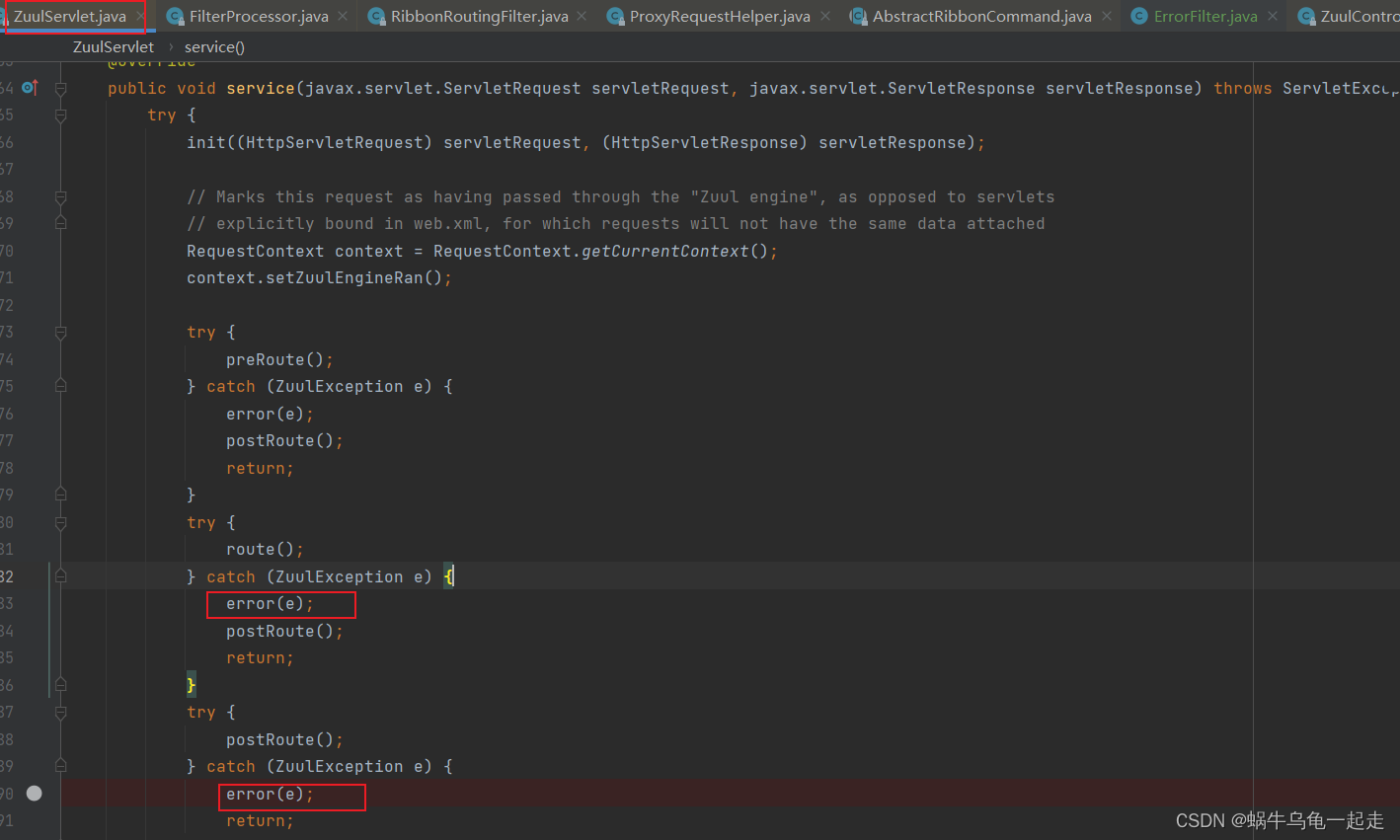
Task: Collapse the last try block containing postRoute()
Action: pyautogui.click(x=61, y=713)
